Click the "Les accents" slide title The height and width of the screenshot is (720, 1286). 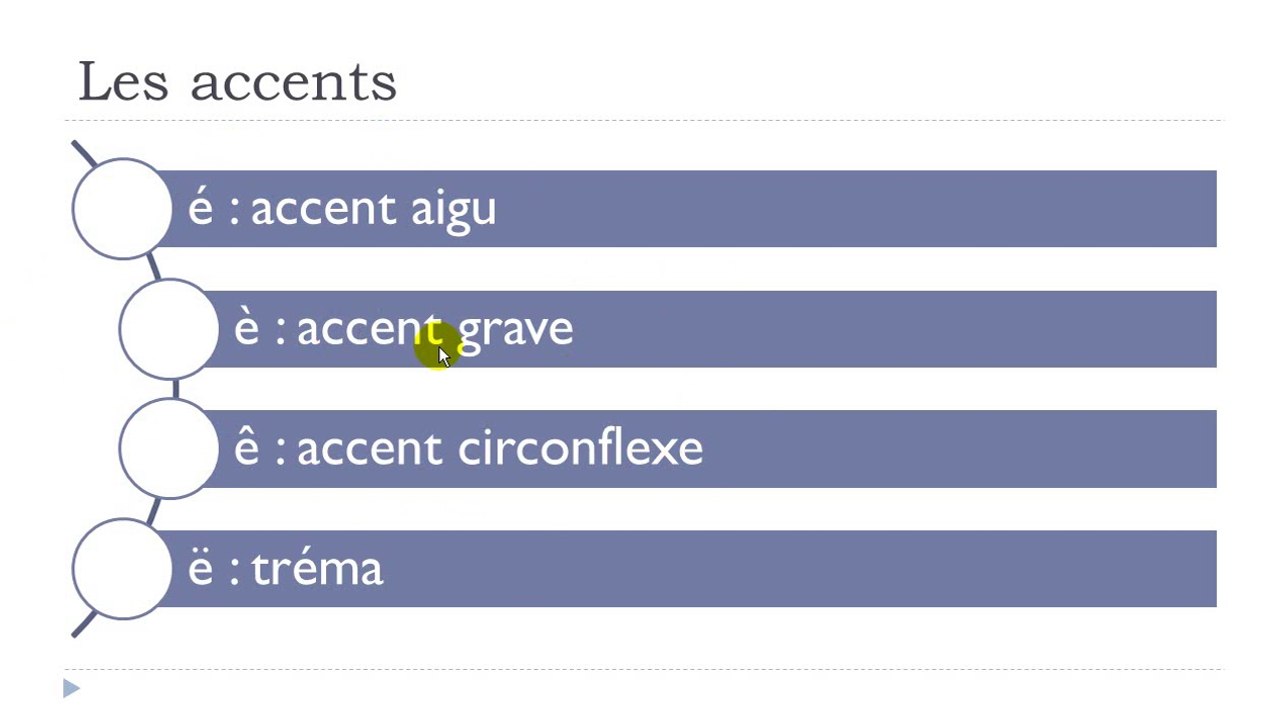tap(237, 81)
